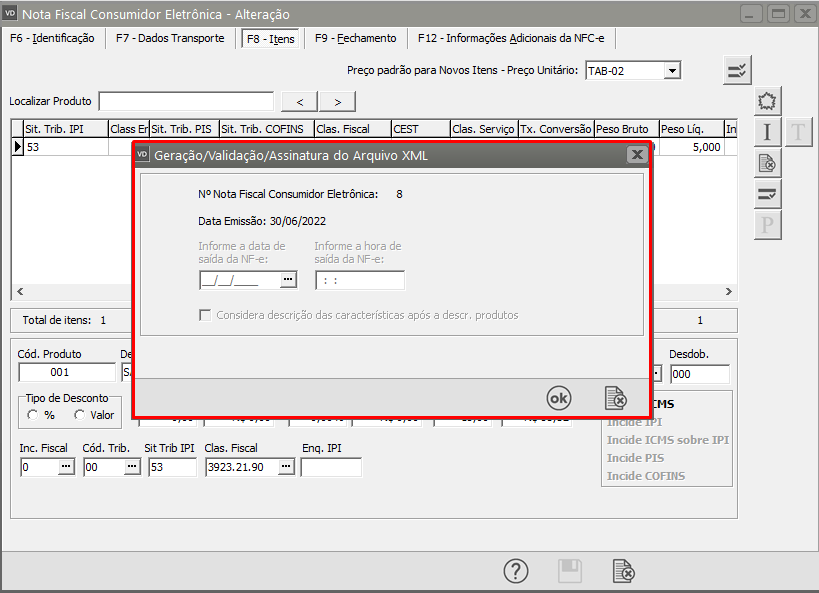
Task: Cancel XML dialog with document-x icon
Action: [x=616, y=399]
